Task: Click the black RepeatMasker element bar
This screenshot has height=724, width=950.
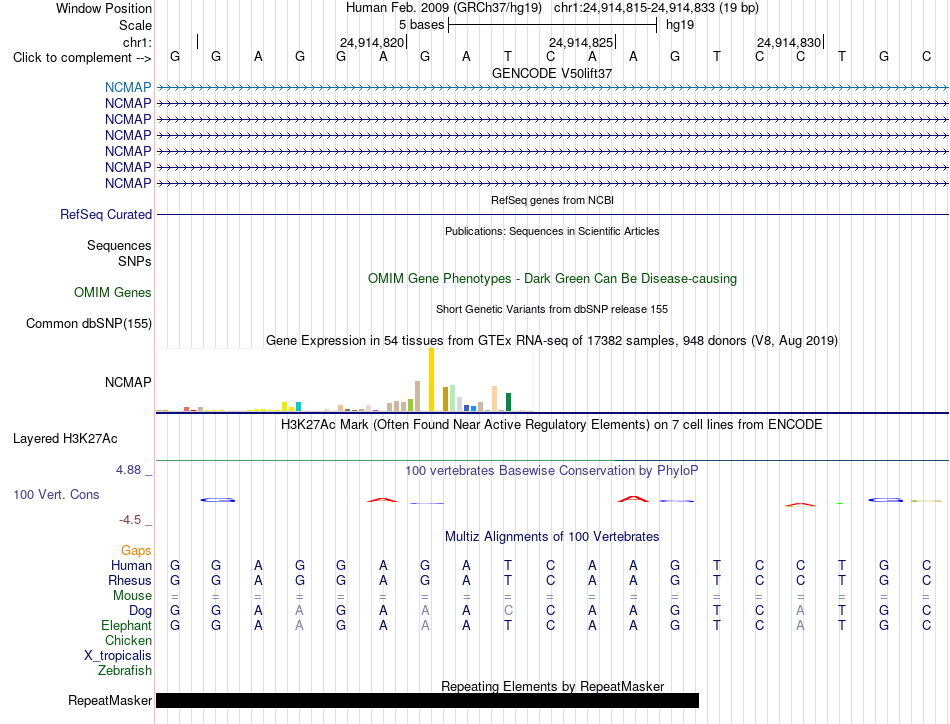Action: click(427, 700)
